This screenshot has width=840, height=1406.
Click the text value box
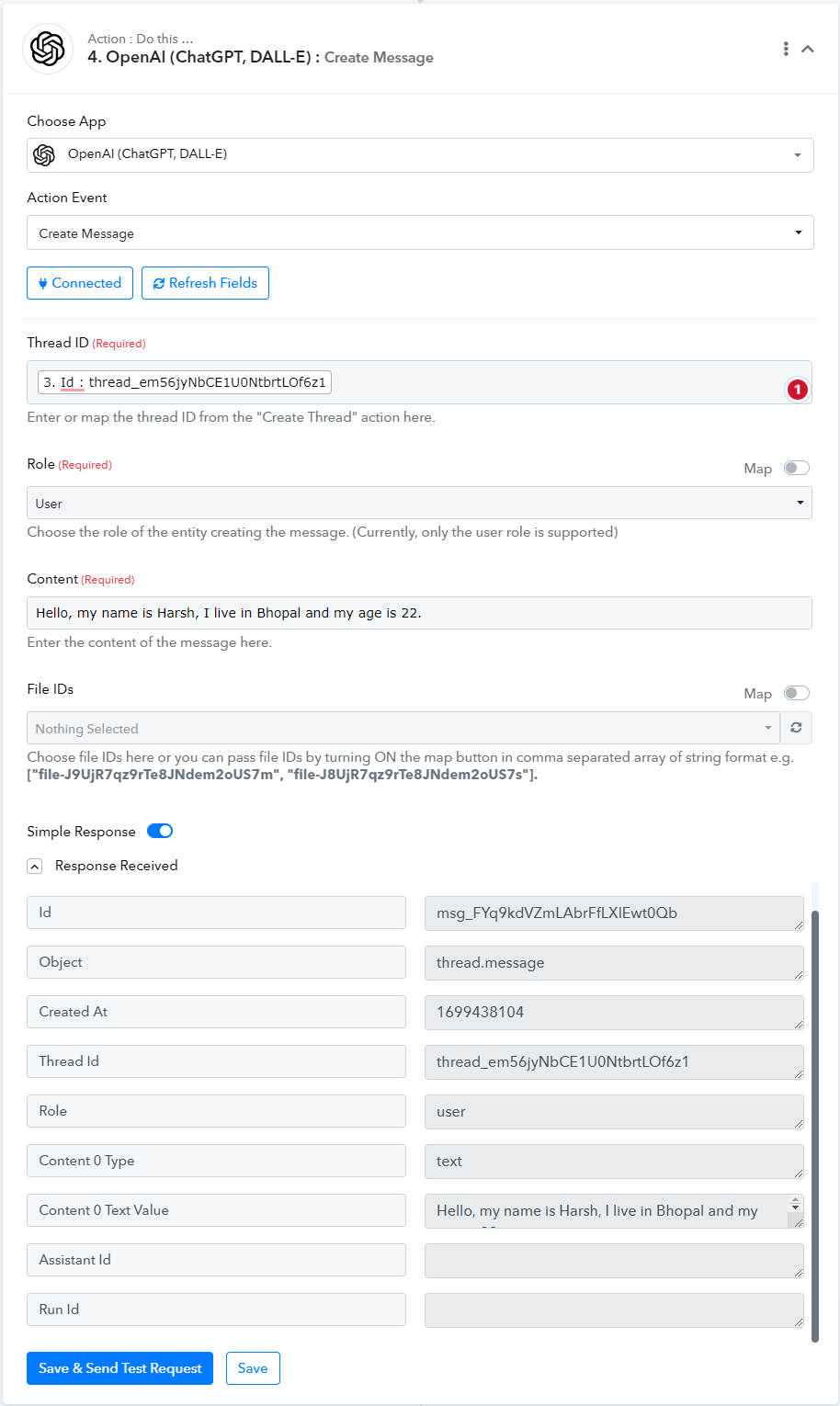point(614,1161)
